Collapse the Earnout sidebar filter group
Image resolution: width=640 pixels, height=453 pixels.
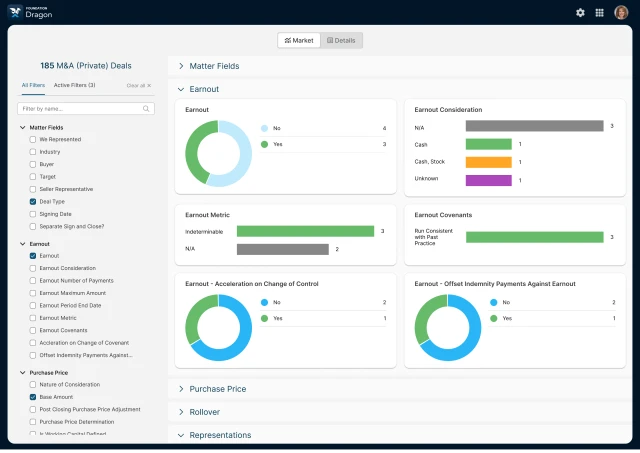[x=22, y=244]
